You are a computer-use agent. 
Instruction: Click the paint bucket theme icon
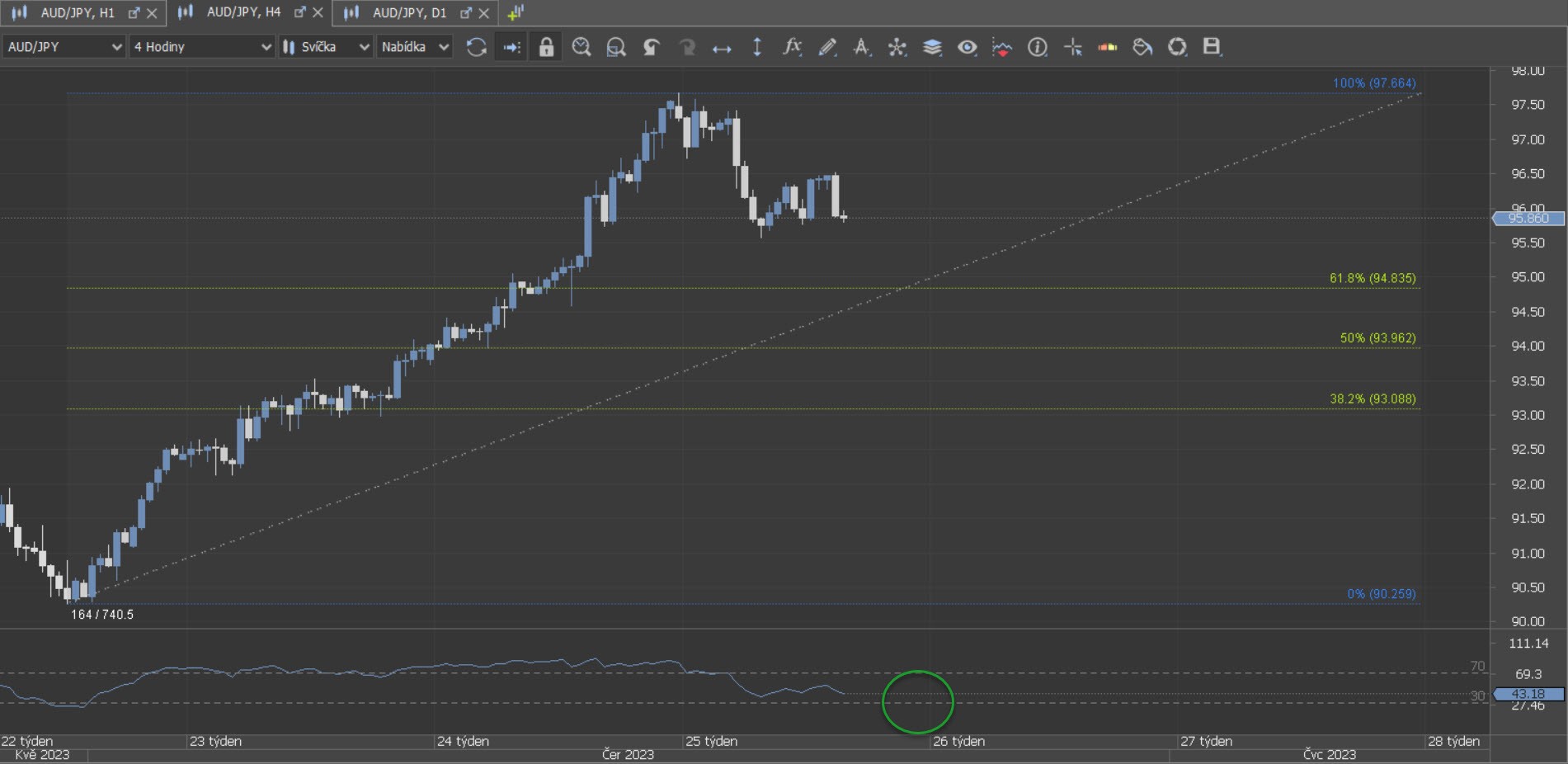pos(1142,47)
